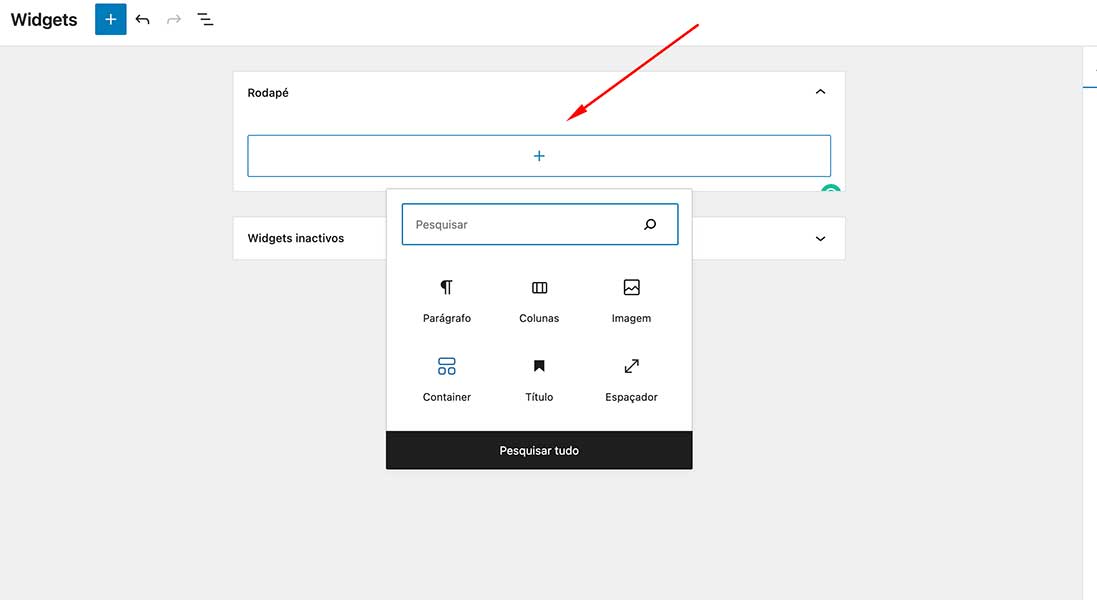Image resolution: width=1097 pixels, height=600 pixels.
Task: Click the Widgets inactivos panel title
Action: coord(296,239)
